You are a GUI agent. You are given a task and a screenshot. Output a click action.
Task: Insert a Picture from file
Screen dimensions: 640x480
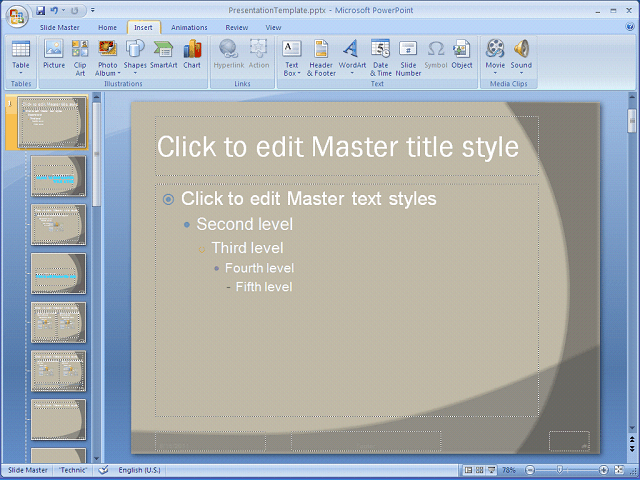[x=54, y=54]
